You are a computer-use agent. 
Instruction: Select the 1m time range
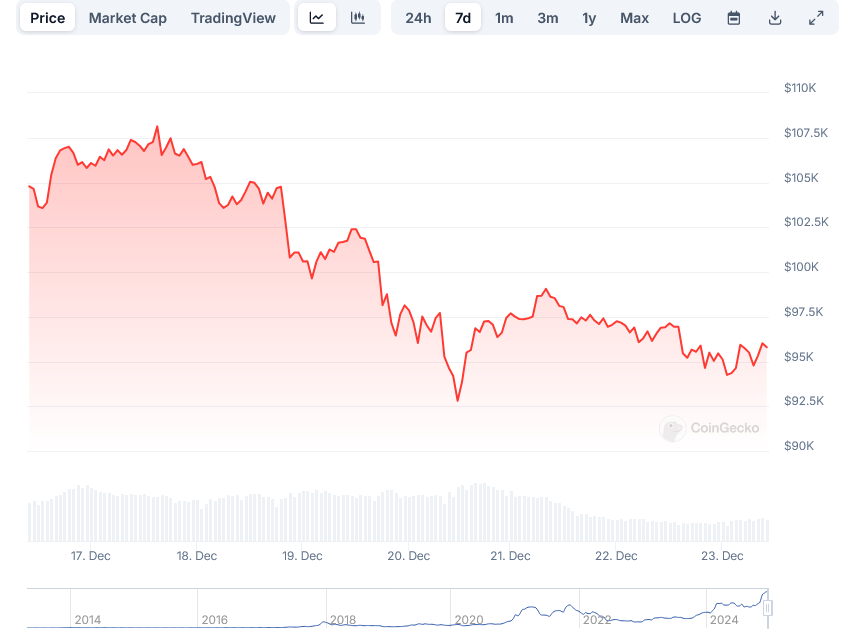click(x=504, y=18)
